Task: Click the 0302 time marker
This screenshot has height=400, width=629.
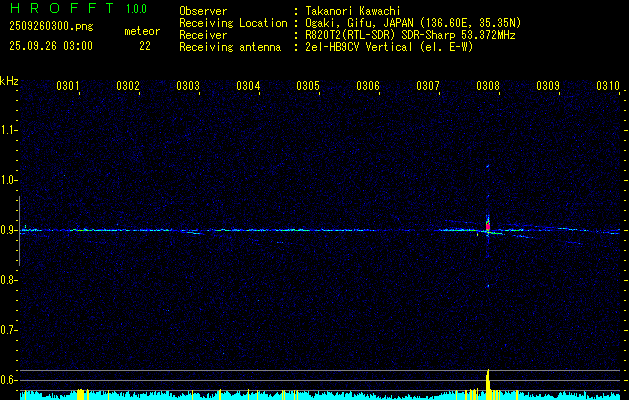Action: (x=128, y=85)
